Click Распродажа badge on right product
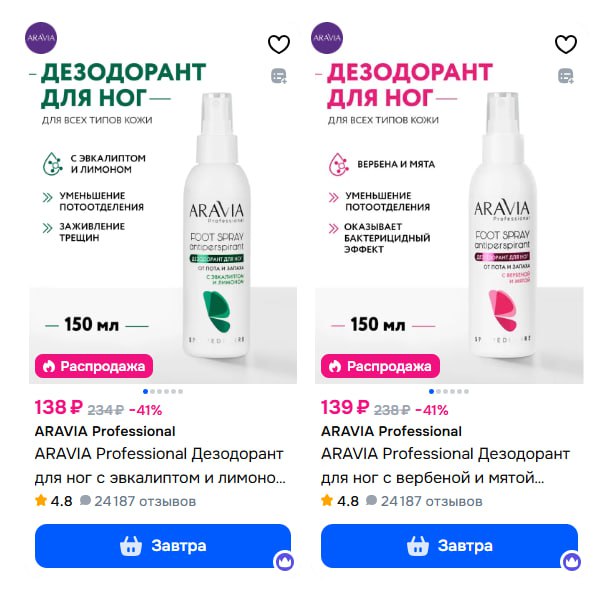Screen dimensions: 611x595 380,366
